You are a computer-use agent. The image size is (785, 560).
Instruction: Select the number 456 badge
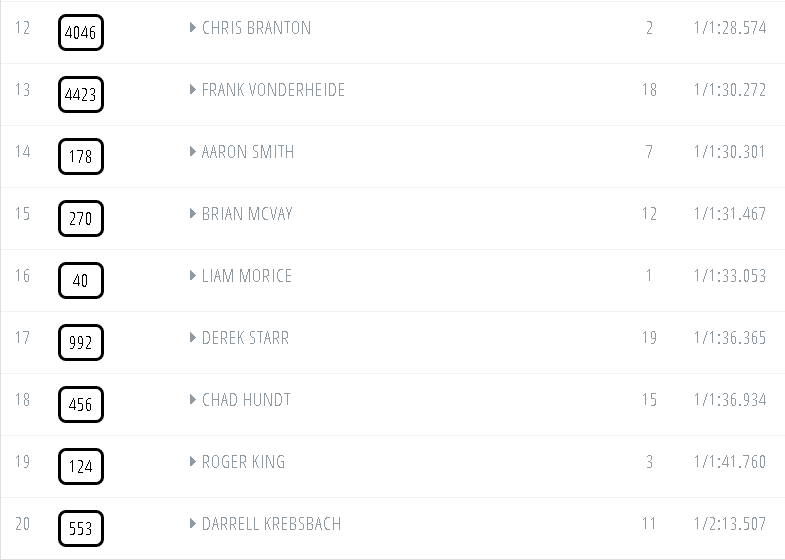tap(80, 405)
